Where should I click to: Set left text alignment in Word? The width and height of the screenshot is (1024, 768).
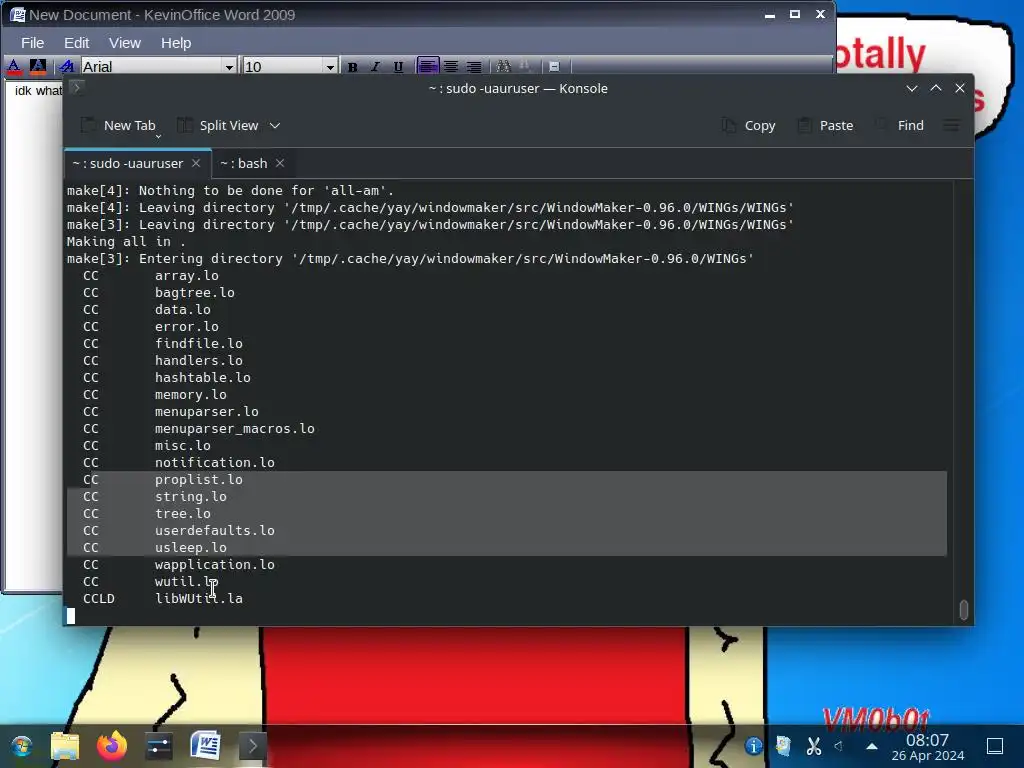[428, 67]
